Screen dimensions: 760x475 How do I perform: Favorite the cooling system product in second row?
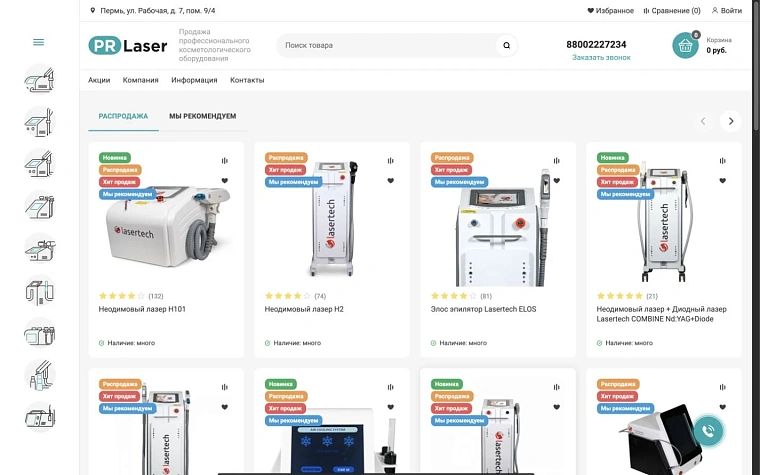[x=391, y=407]
